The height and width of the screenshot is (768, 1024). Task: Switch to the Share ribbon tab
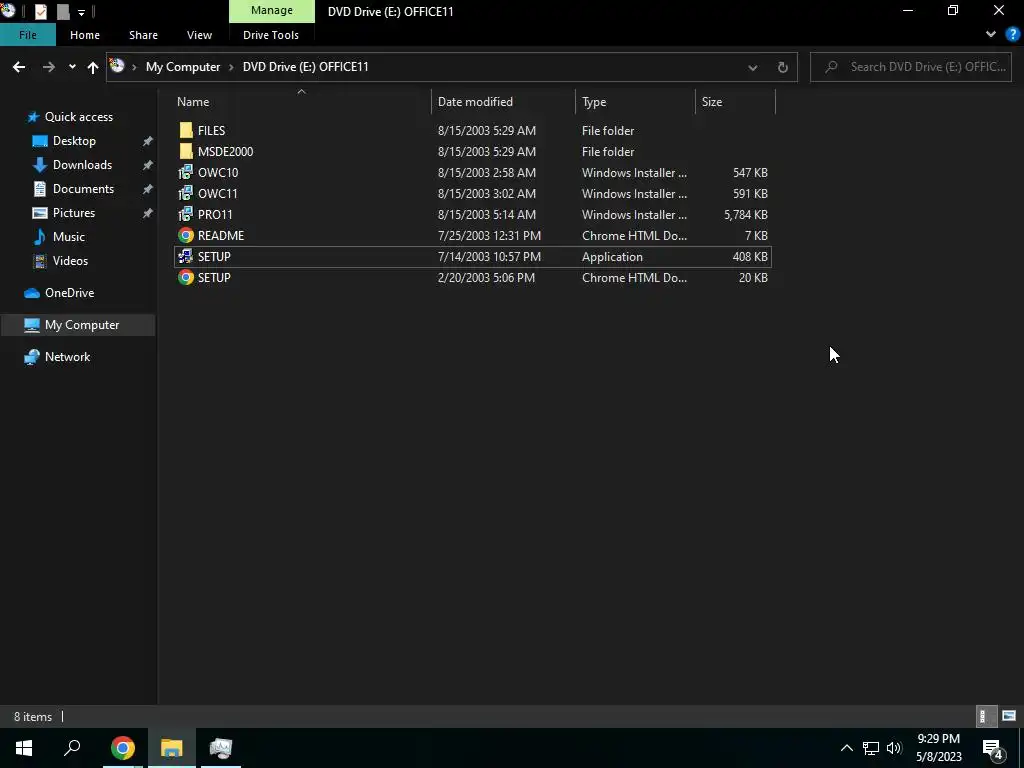tap(143, 35)
